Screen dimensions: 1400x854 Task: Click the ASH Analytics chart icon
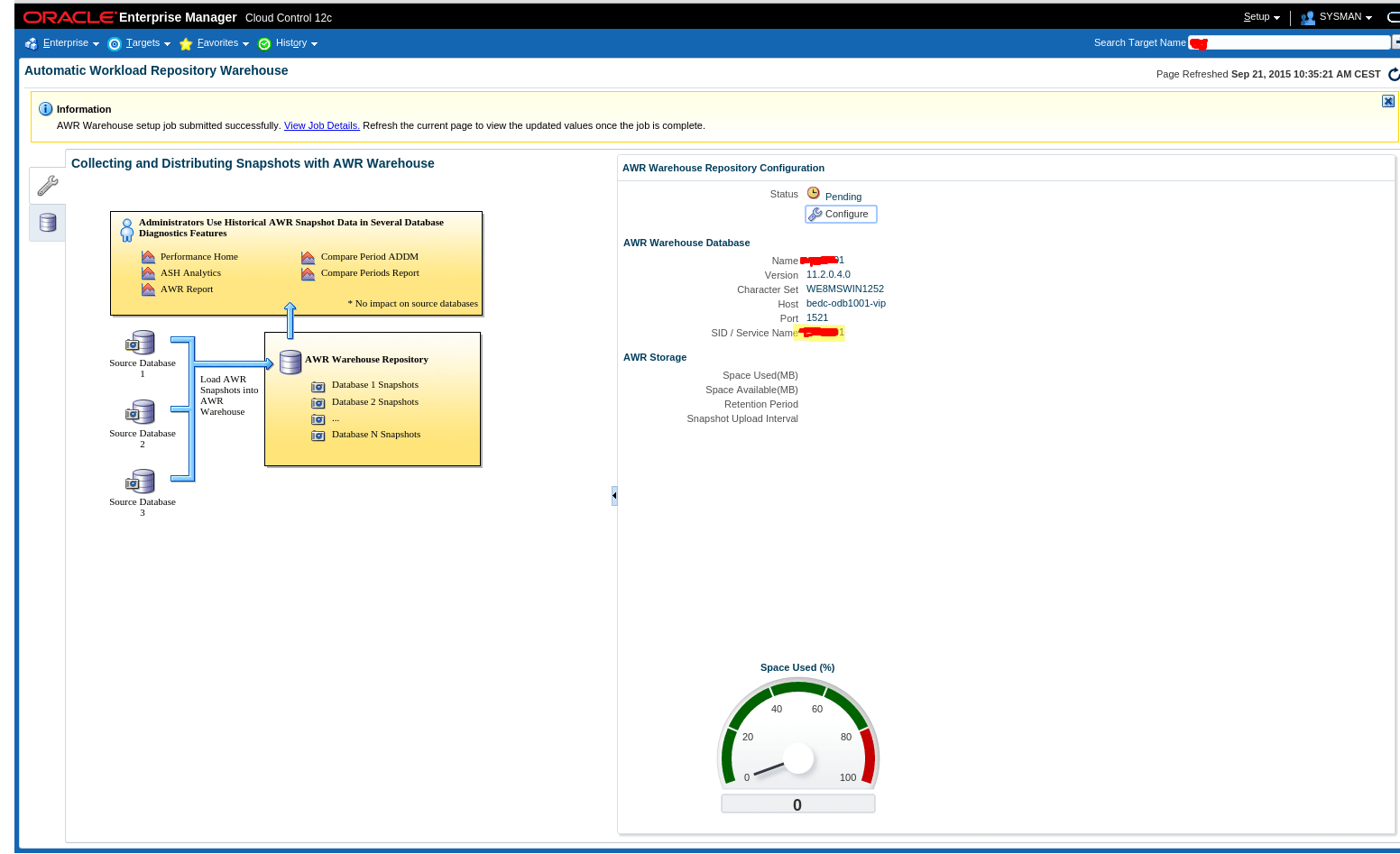[x=148, y=273]
